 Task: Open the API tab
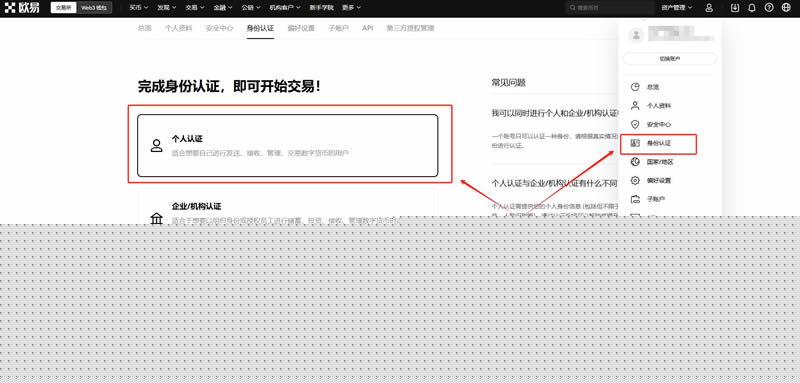click(367, 29)
